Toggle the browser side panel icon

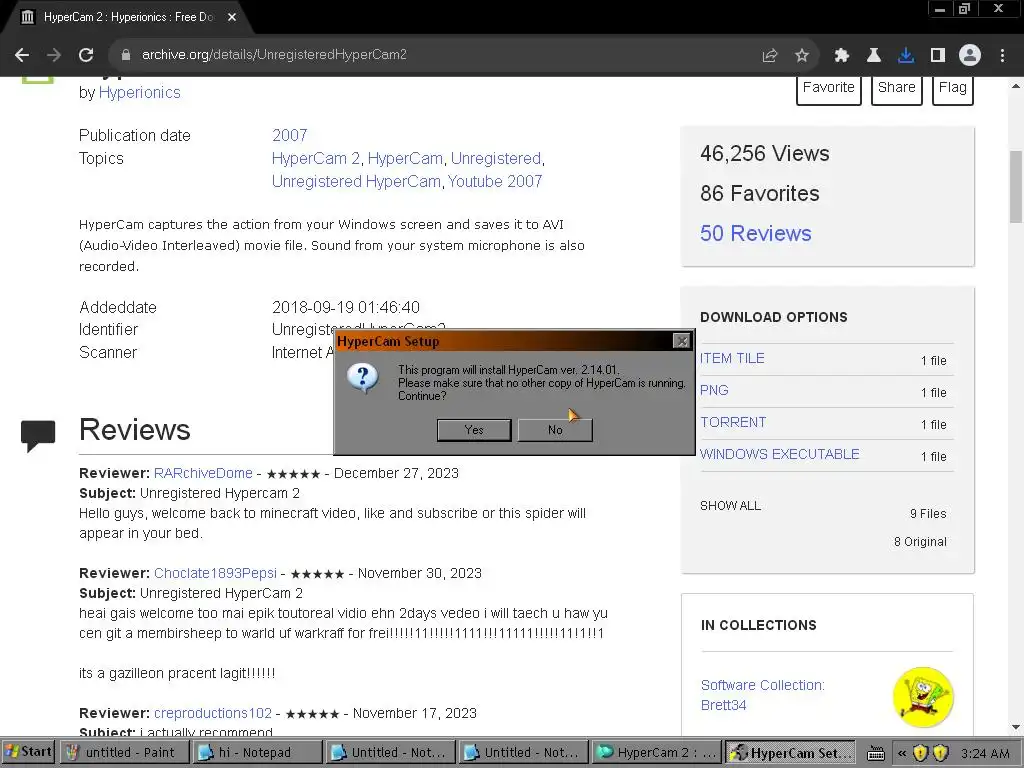[937, 56]
